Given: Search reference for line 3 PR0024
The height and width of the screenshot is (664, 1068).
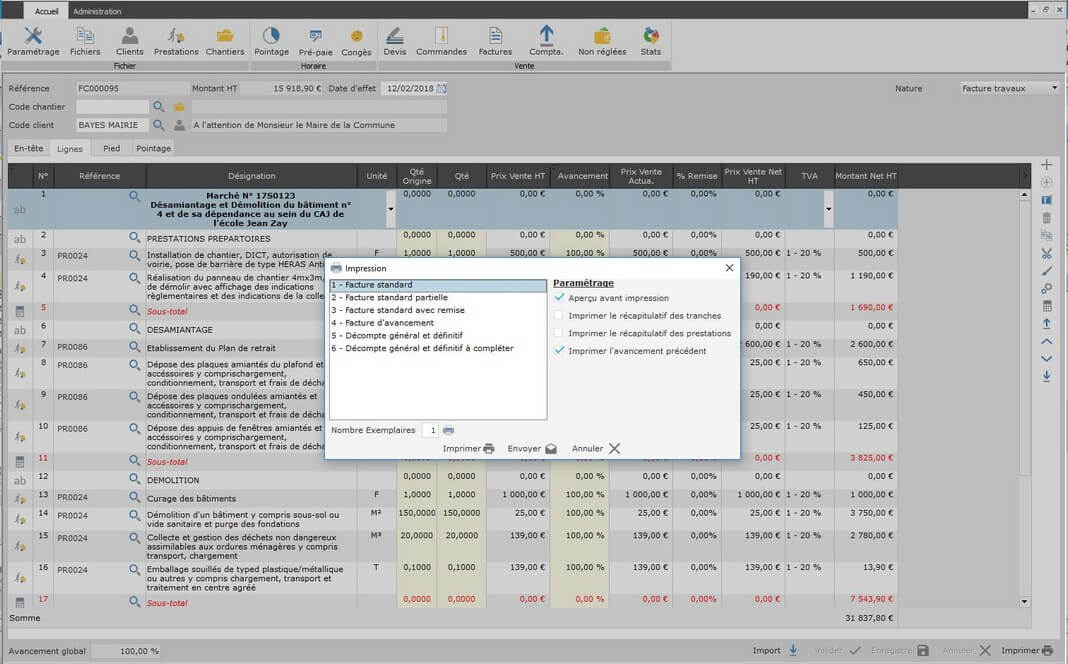Looking at the screenshot, I should (x=134, y=255).
